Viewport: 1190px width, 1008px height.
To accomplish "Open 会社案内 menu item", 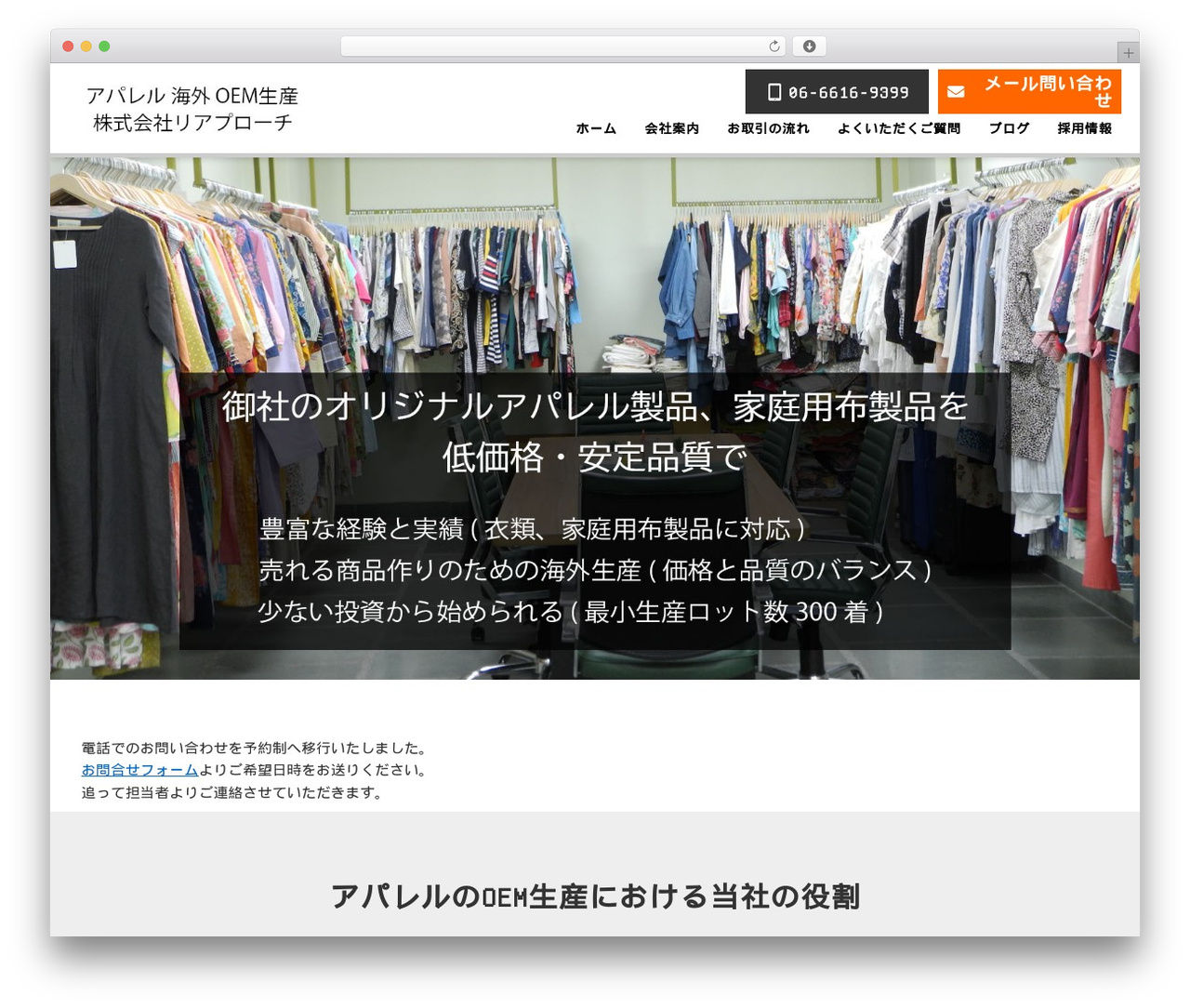I will click(671, 128).
